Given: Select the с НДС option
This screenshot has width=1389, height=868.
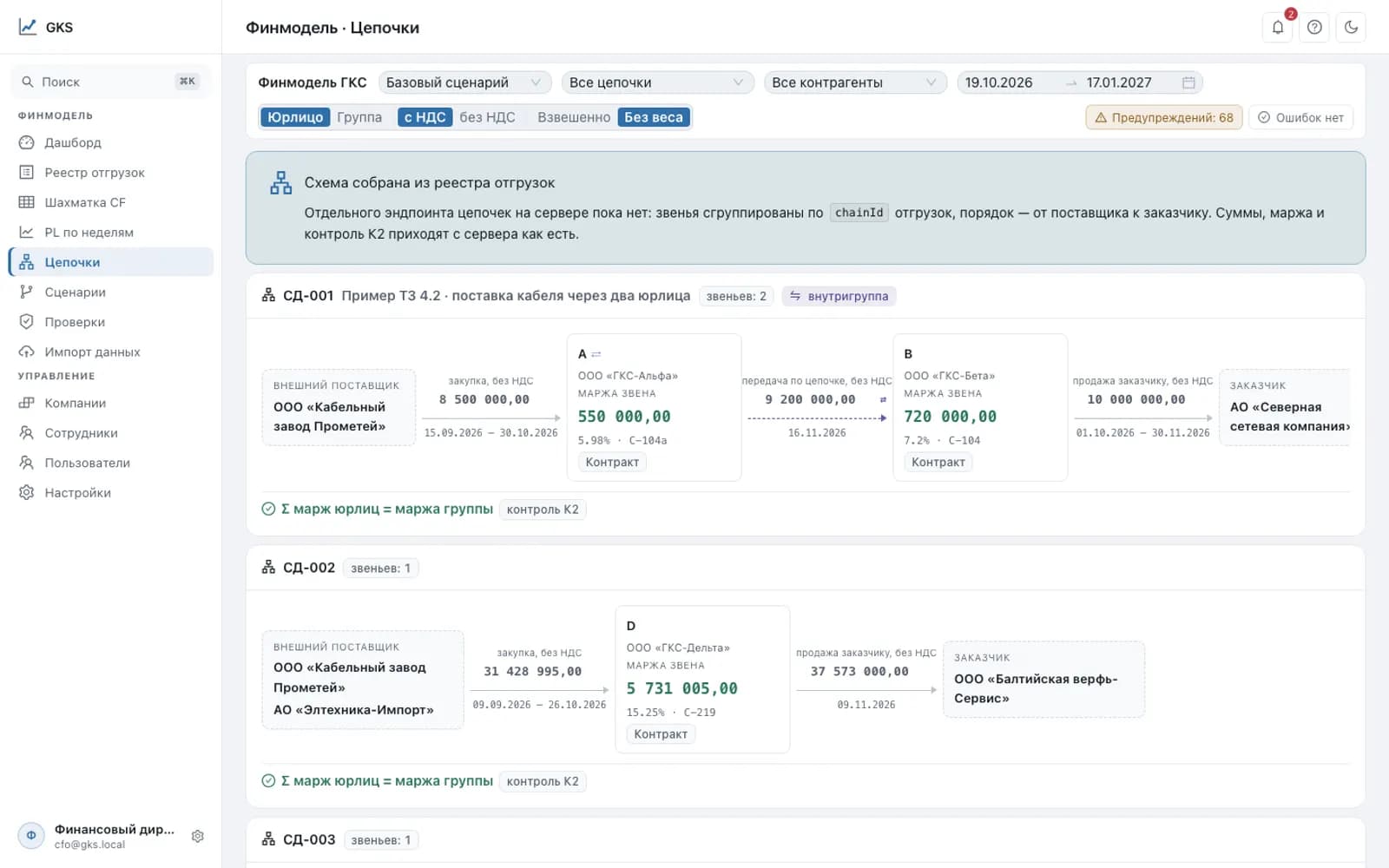Looking at the screenshot, I should point(425,117).
